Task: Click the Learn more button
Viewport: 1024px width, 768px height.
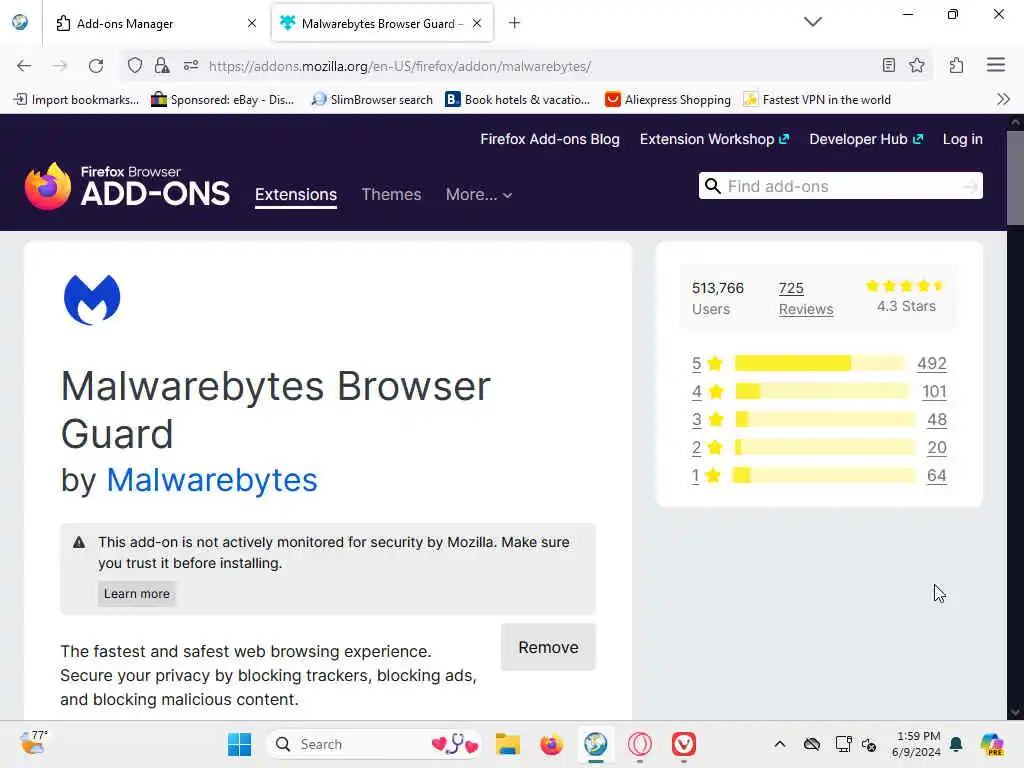Action: coord(136,594)
